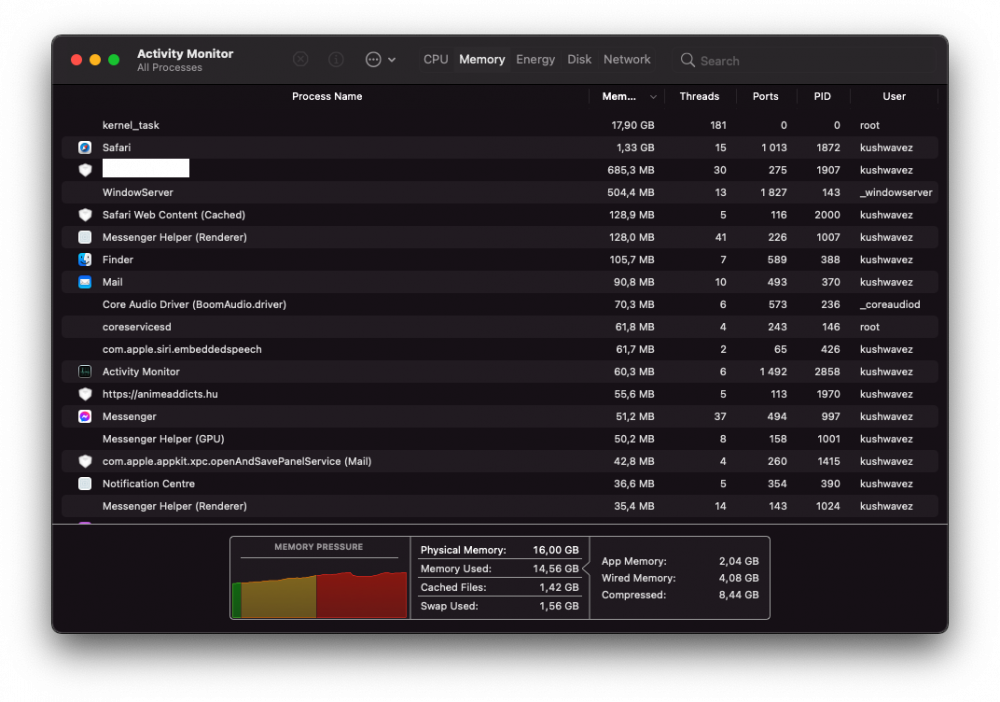Click the Memory Used 14,56 GB entry
This screenshot has height=702, width=1000.
[499, 568]
